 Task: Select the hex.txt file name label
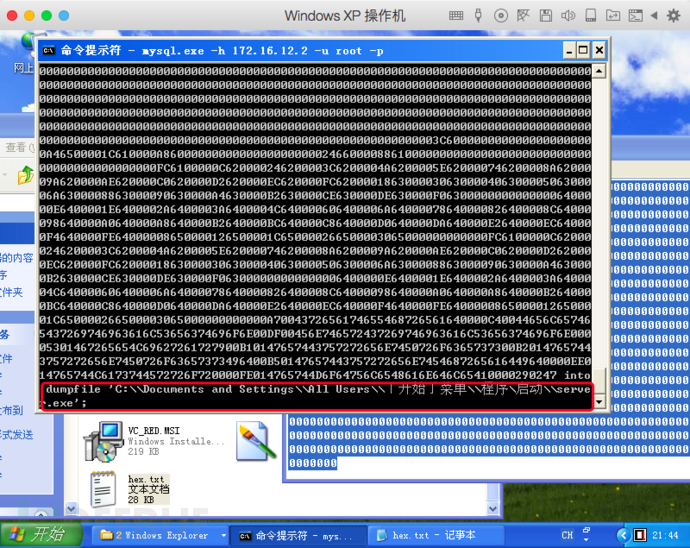pos(146,479)
